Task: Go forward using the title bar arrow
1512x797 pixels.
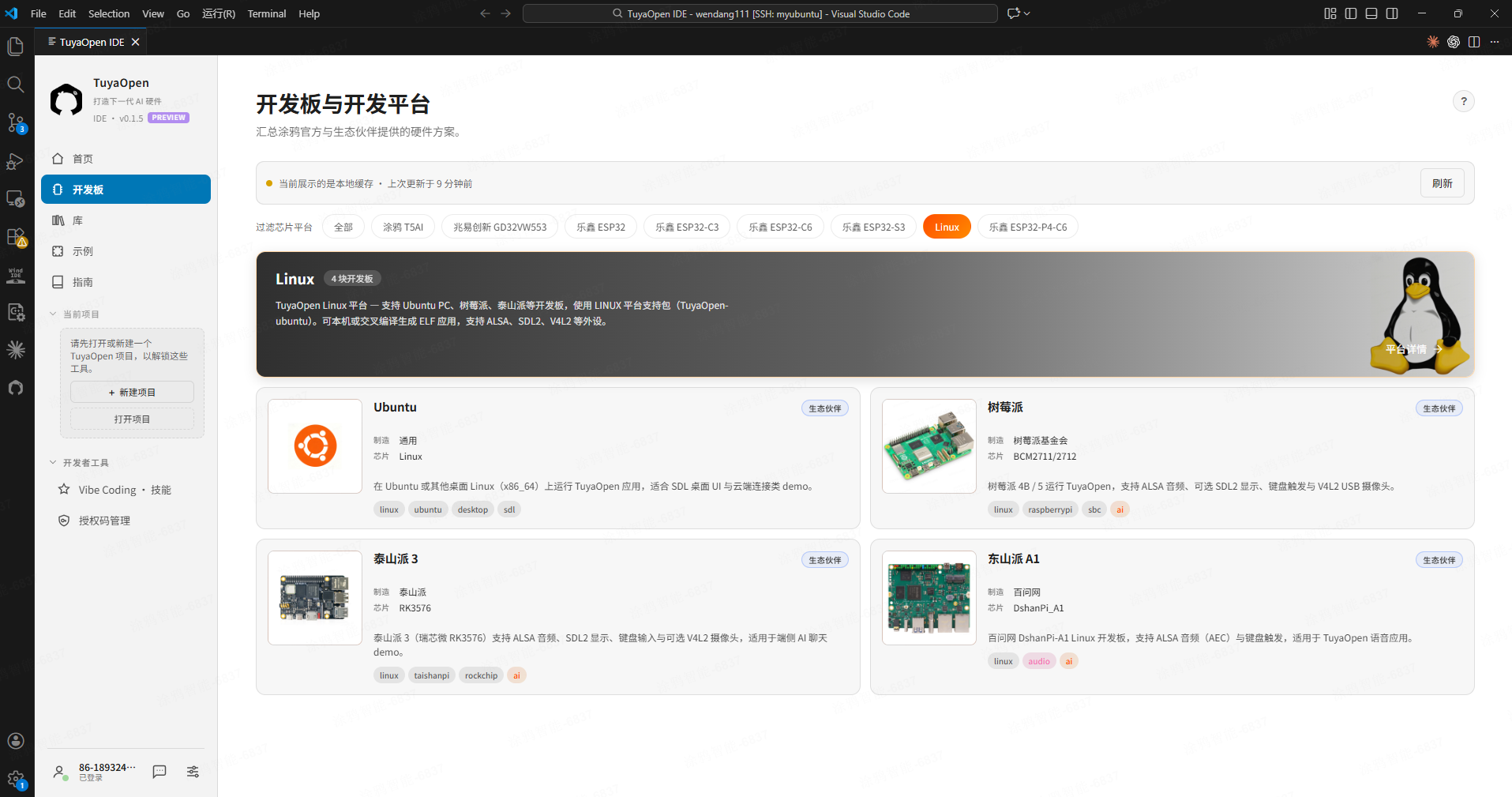Action: (506, 13)
